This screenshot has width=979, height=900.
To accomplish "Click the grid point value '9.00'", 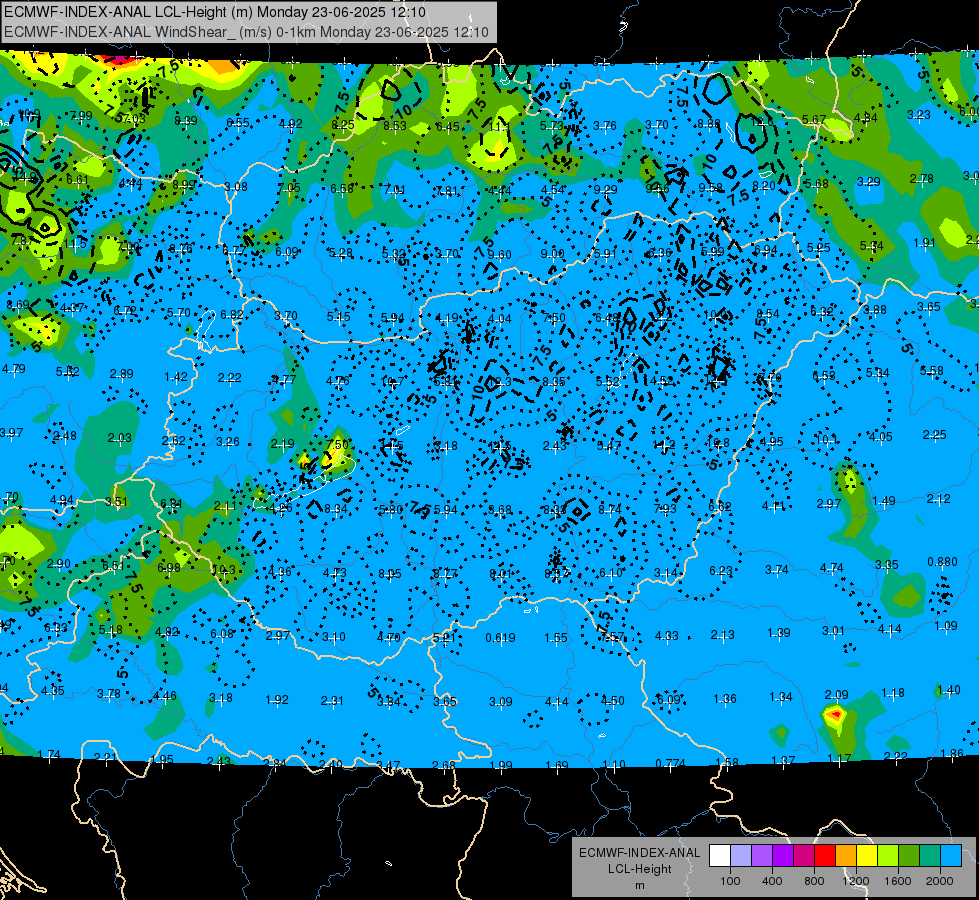I will pyautogui.click(x=553, y=253).
